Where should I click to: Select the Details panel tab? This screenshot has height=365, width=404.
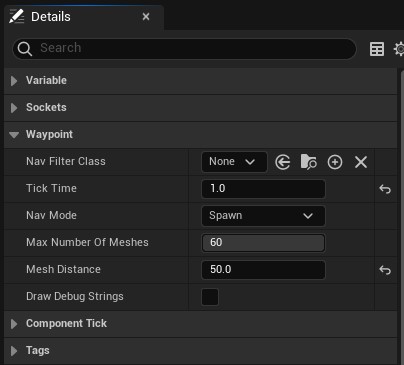tap(51, 17)
